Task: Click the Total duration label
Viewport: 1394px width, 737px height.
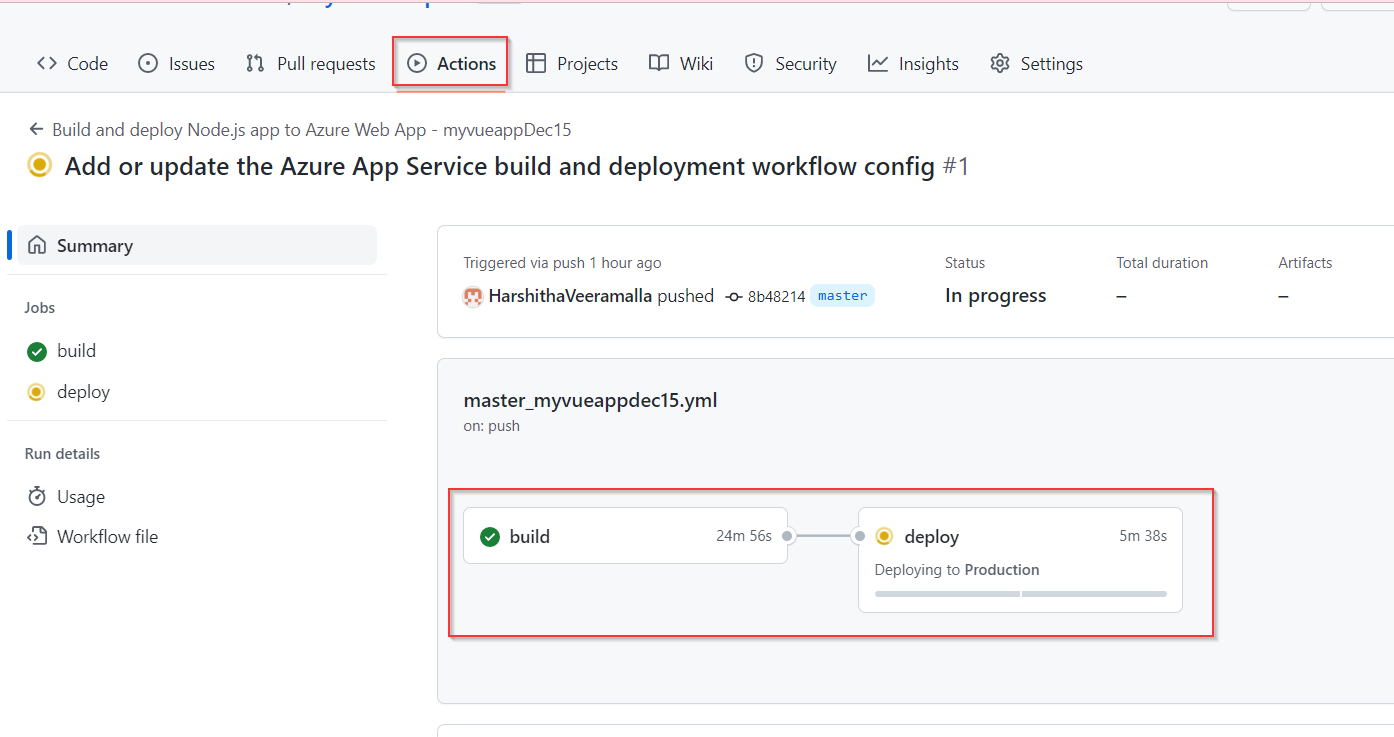Action: tap(1162, 263)
